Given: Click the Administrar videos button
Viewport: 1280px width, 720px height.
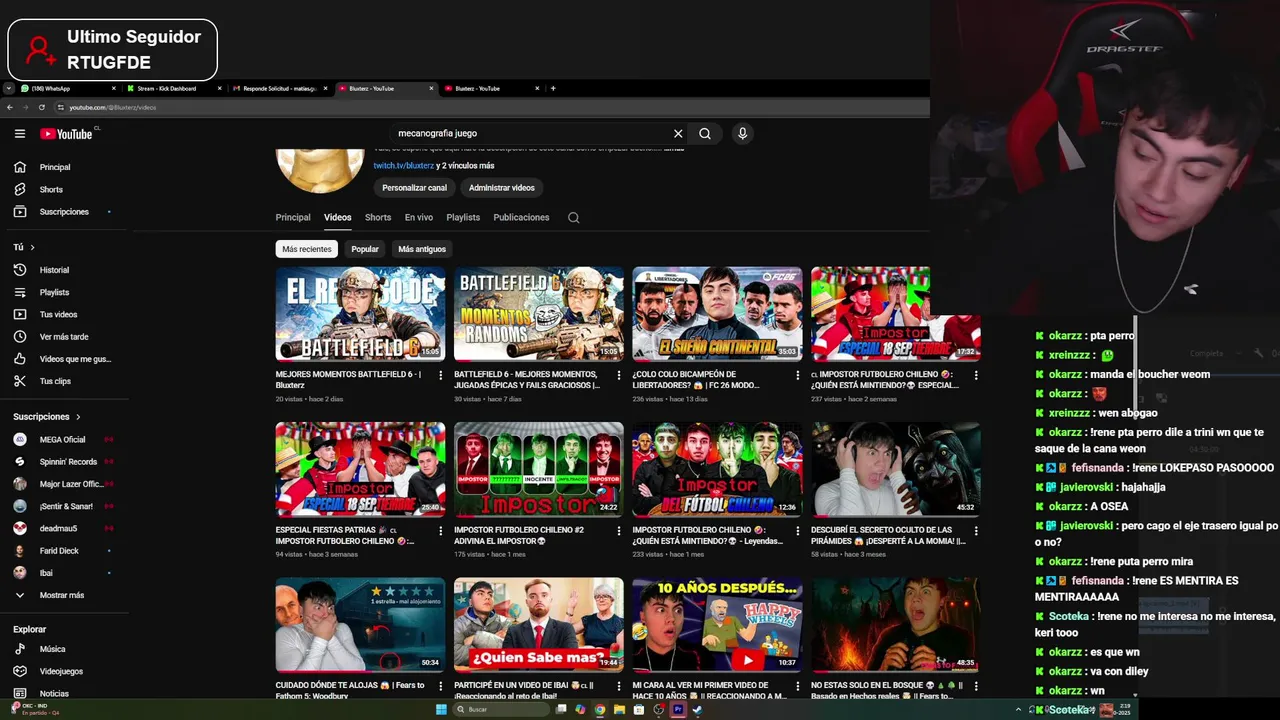Looking at the screenshot, I should [502, 188].
